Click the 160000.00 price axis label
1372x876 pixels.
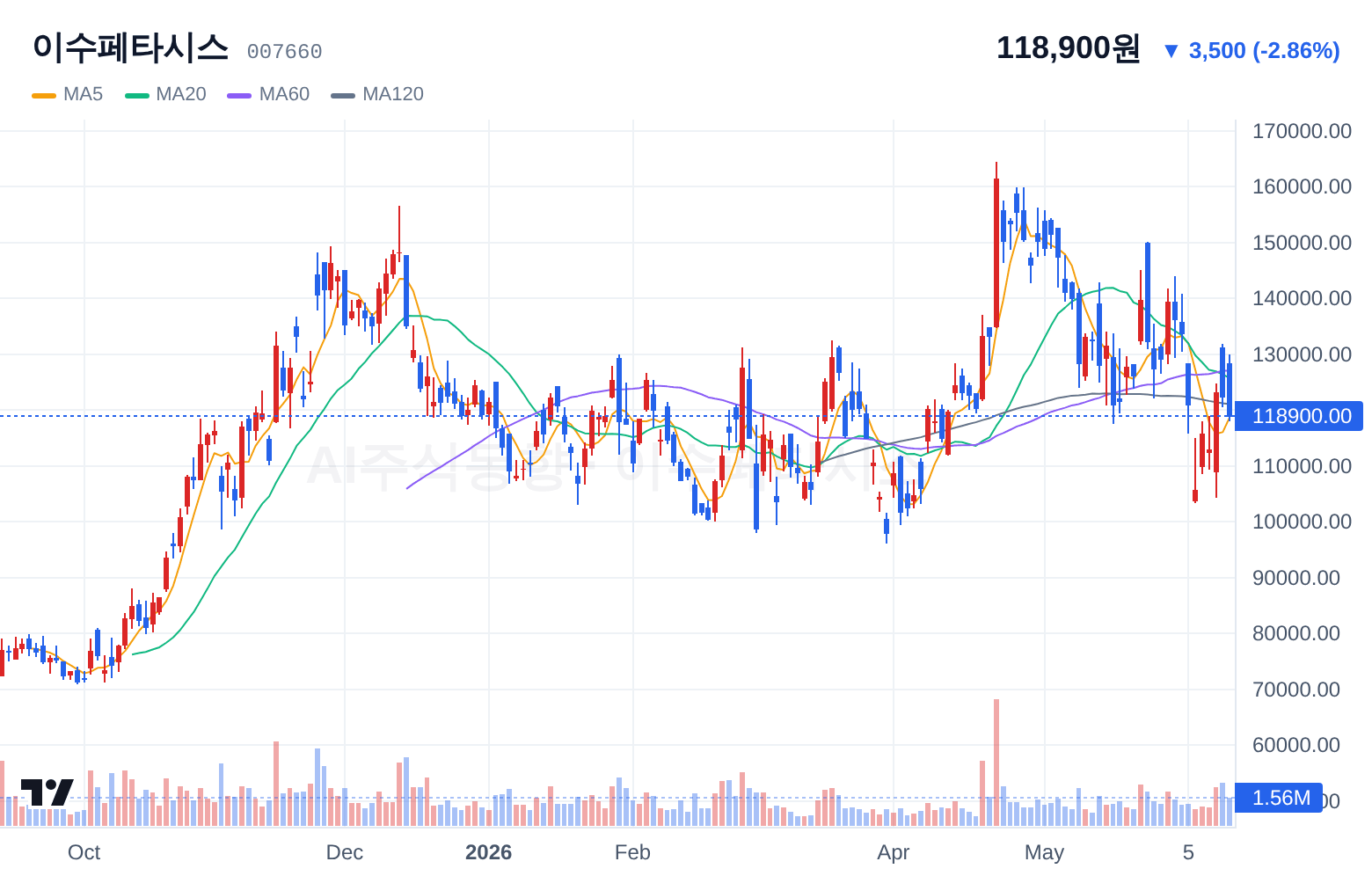tap(1302, 186)
